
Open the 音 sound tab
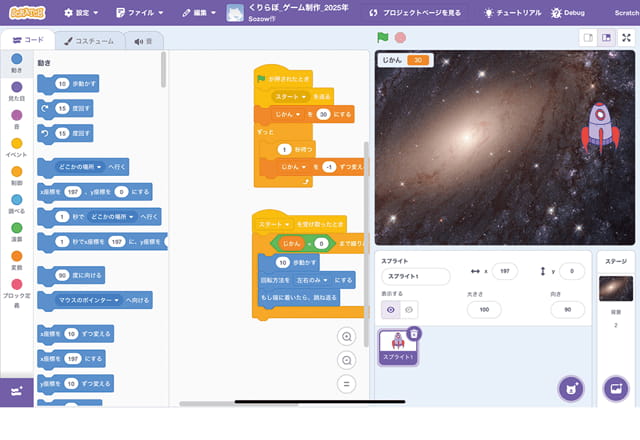(143, 41)
